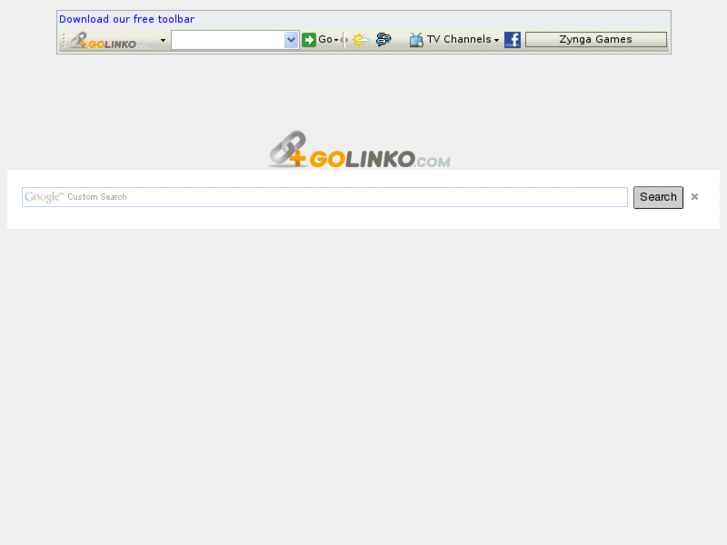Viewport: 727px width, 545px height.
Task: Clear the search using the X icon
Action: pos(695,197)
